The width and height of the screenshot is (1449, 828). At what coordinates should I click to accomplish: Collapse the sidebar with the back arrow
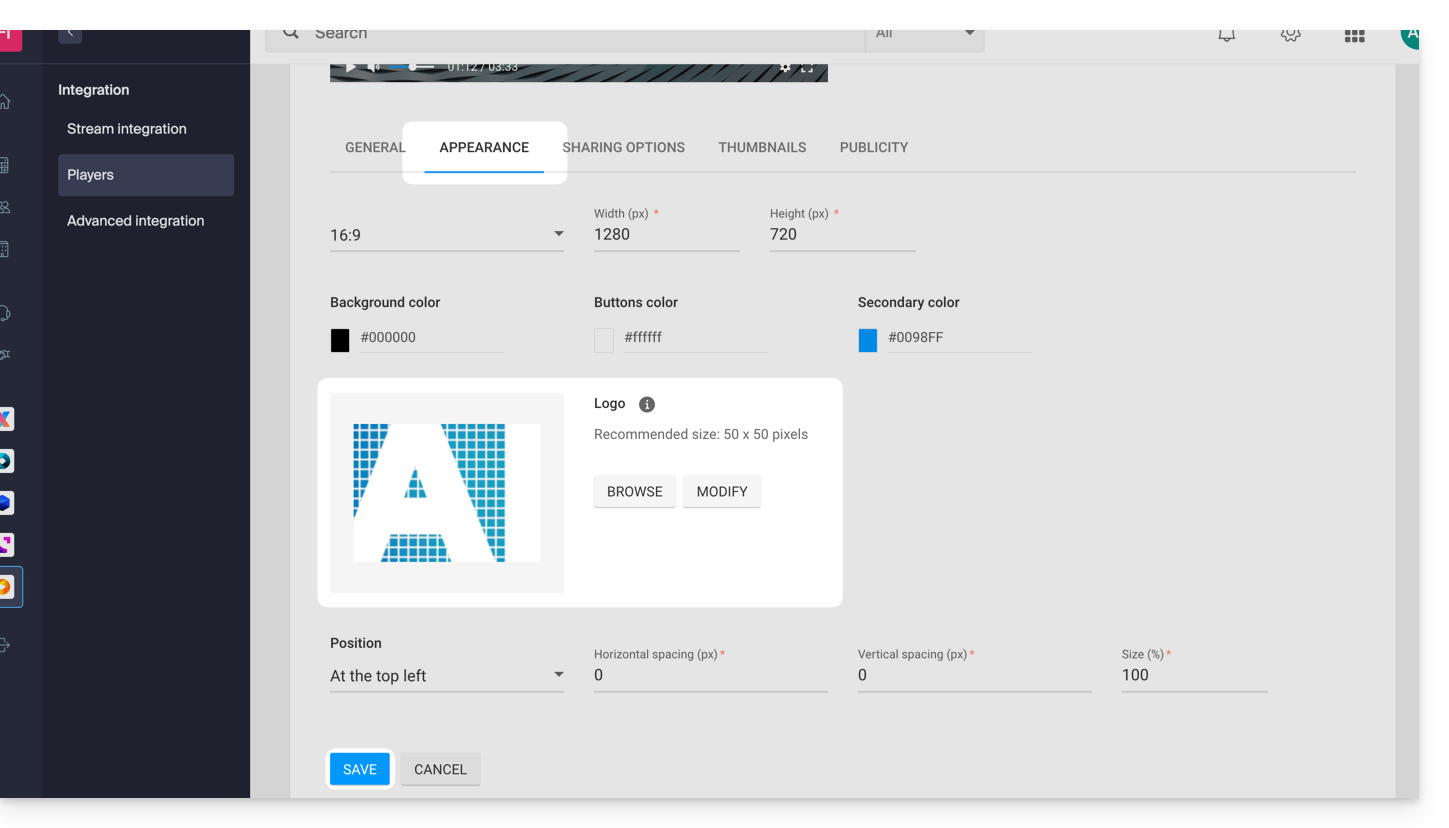[x=70, y=34]
